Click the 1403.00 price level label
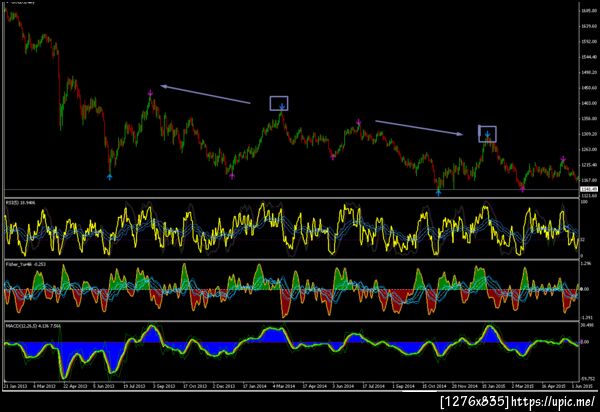The height and width of the screenshot is (412, 600). (x=589, y=103)
